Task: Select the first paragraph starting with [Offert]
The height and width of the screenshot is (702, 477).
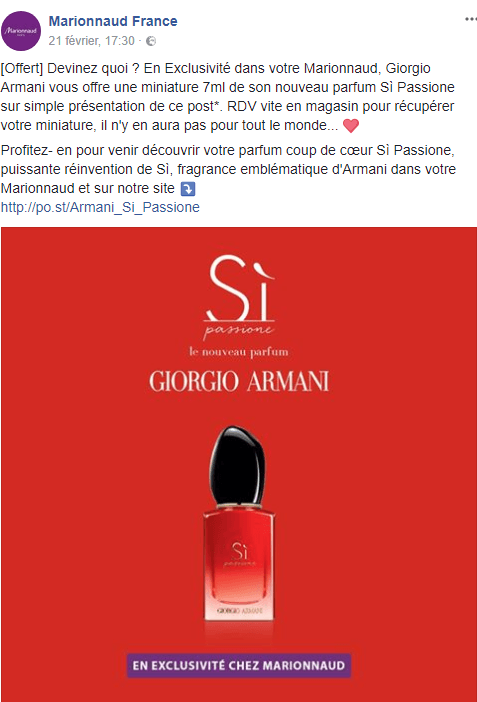Action: click(x=228, y=97)
